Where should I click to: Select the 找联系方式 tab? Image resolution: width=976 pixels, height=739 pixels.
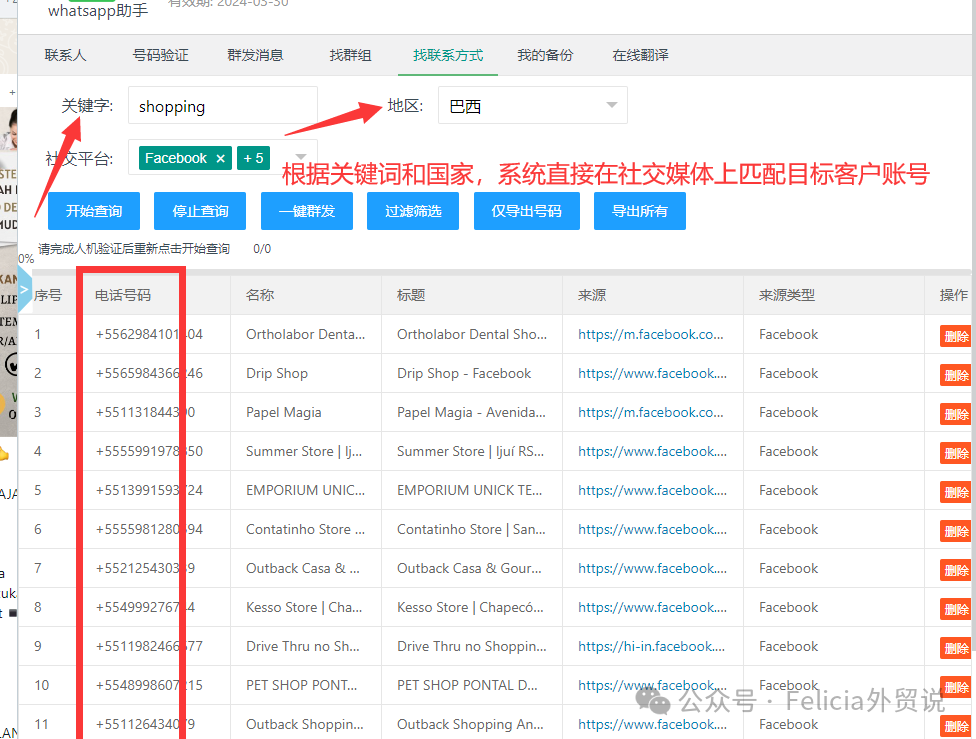tap(448, 55)
